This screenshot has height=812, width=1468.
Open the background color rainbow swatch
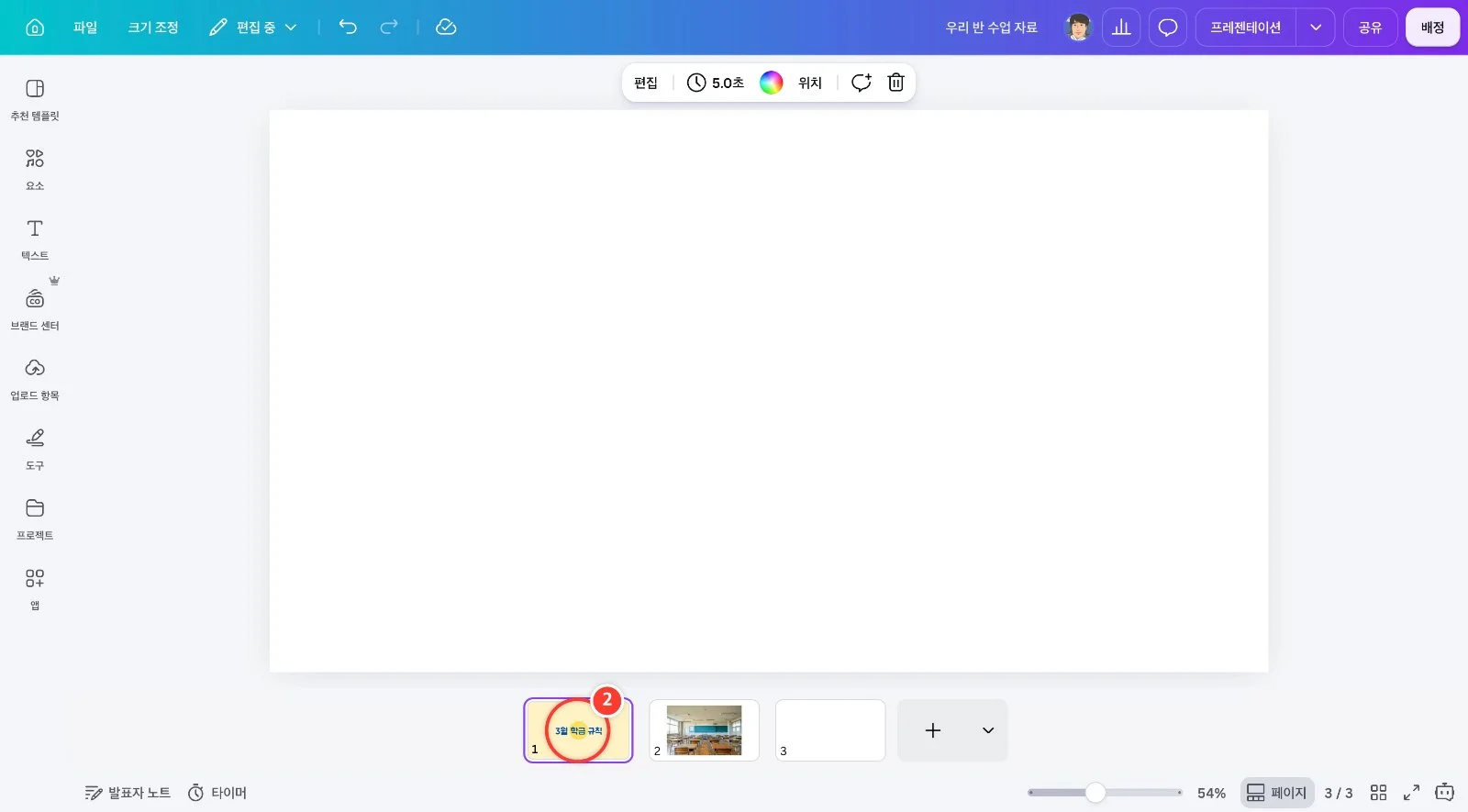point(772,83)
